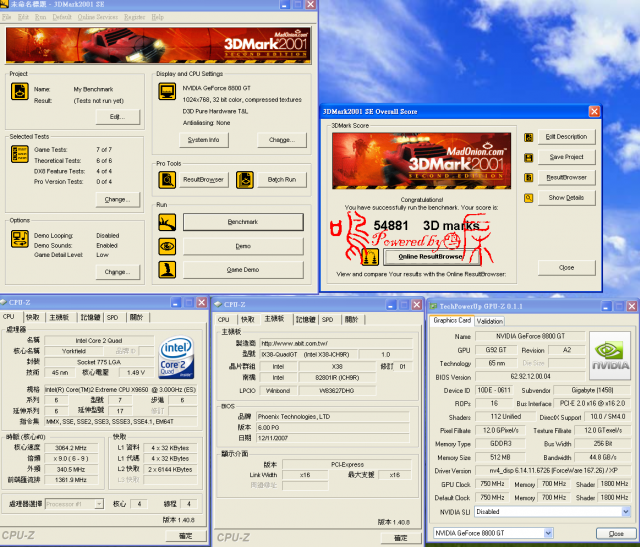Switch to the Validation tab in GPU-Z
Screen dimensions: 640x547
tap(489, 321)
